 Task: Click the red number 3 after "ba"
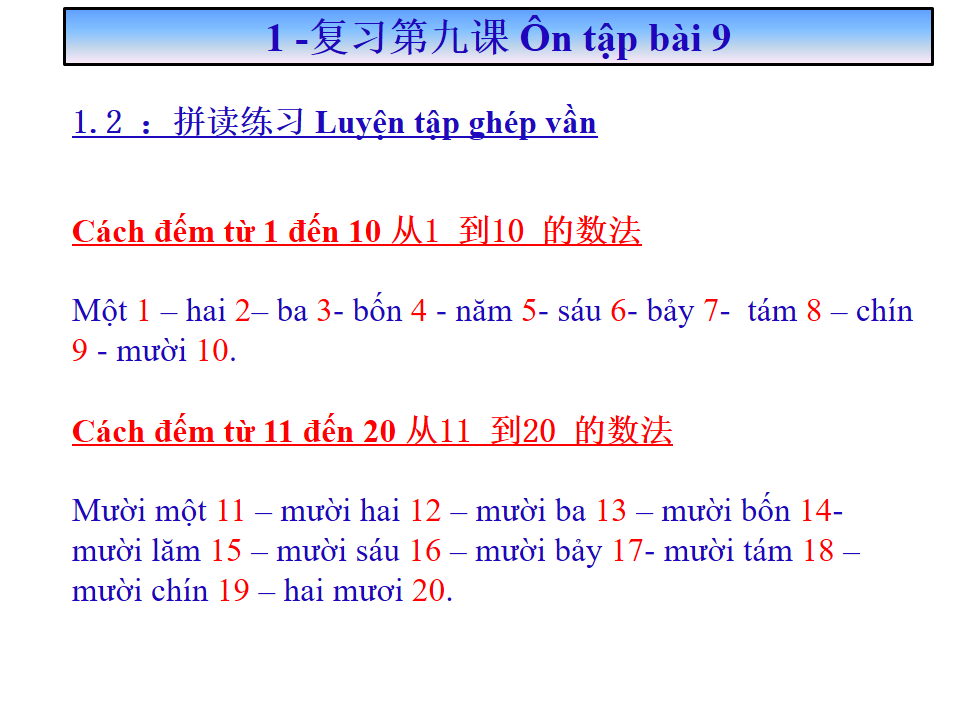pos(323,311)
